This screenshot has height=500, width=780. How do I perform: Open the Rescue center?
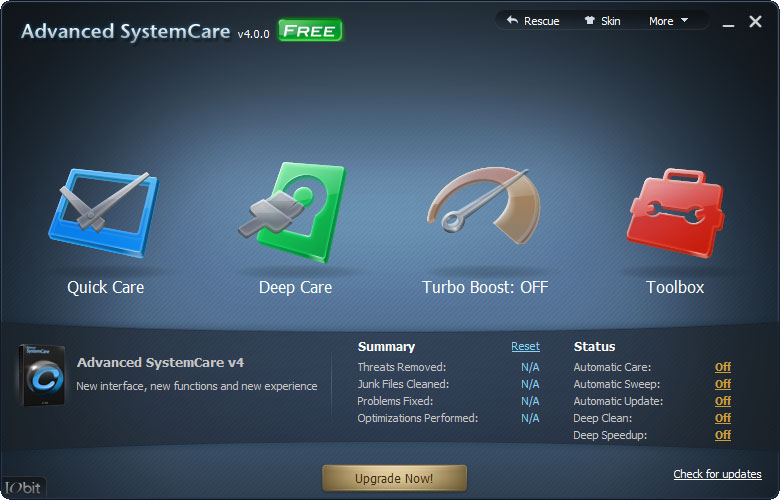533,21
